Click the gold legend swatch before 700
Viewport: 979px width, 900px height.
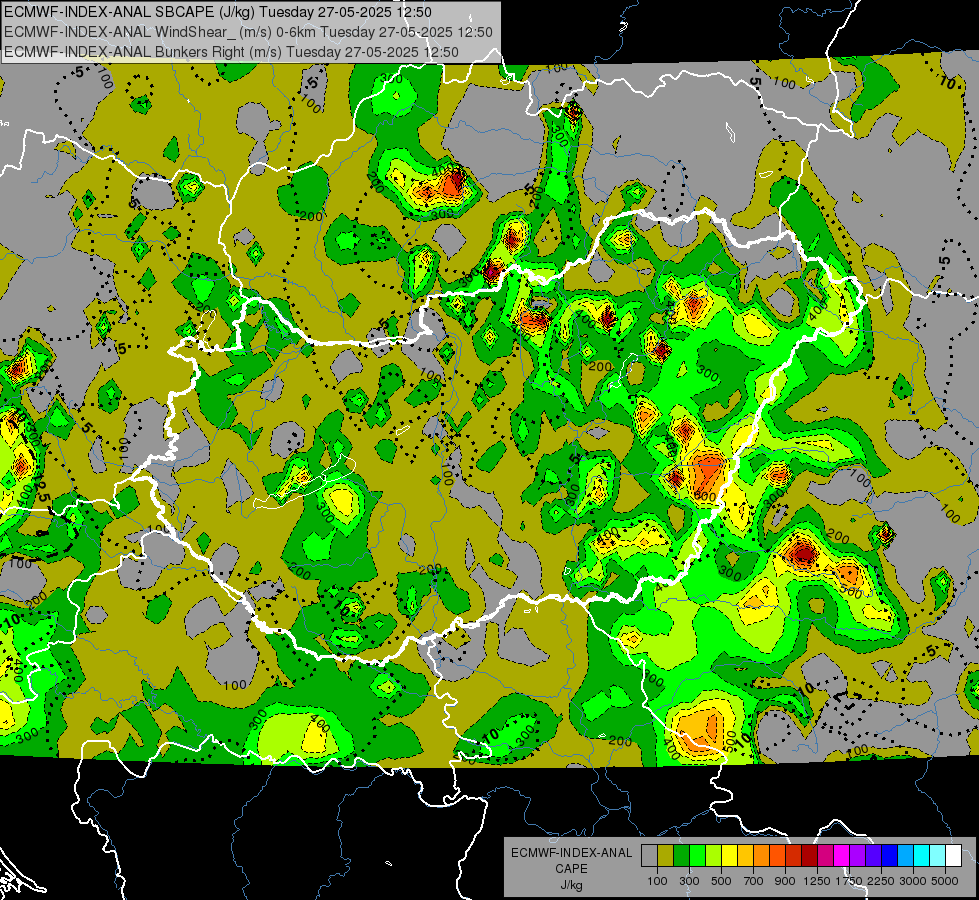(x=745, y=856)
